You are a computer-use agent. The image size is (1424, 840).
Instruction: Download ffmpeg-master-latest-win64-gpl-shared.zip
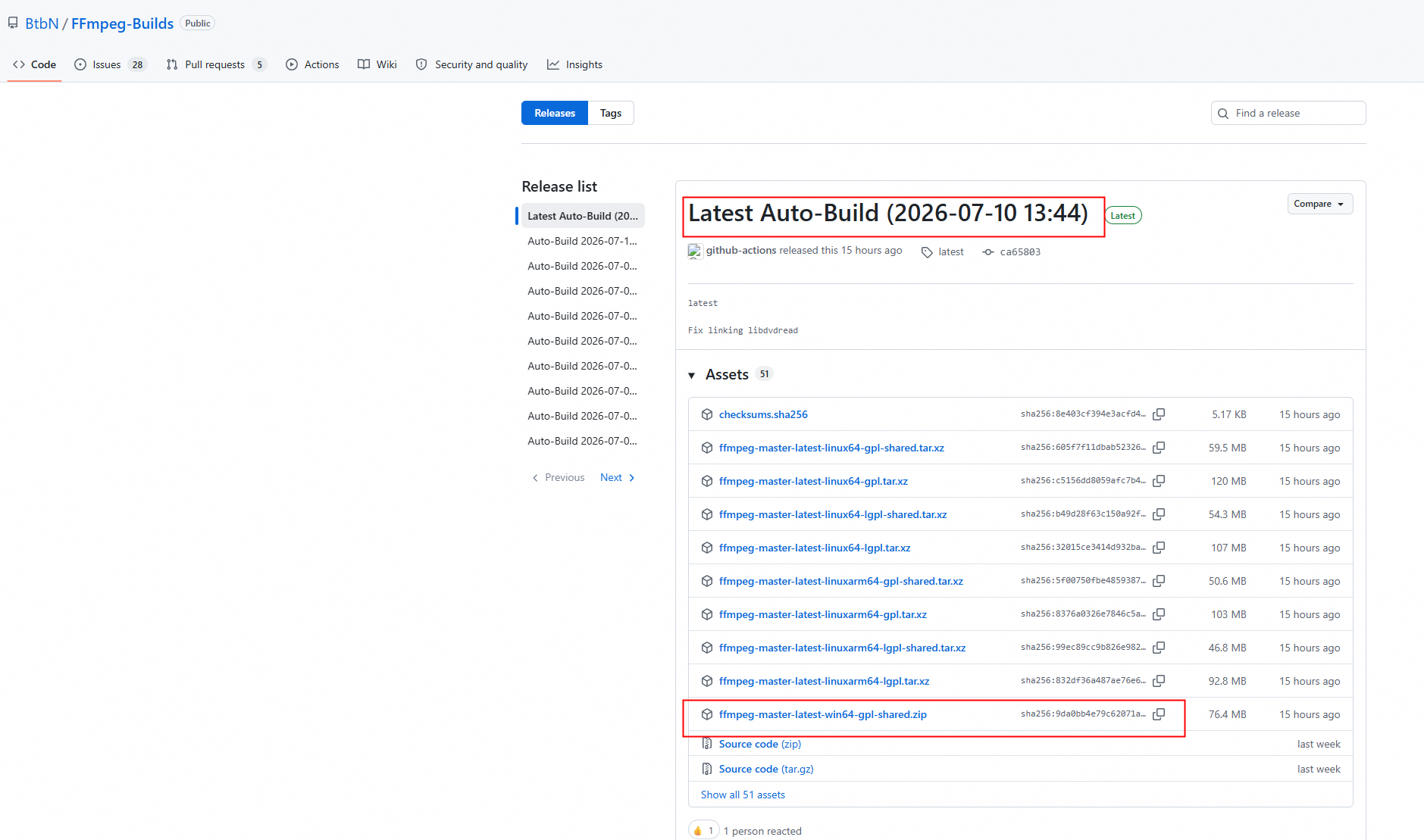pyautogui.click(x=823, y=714)
